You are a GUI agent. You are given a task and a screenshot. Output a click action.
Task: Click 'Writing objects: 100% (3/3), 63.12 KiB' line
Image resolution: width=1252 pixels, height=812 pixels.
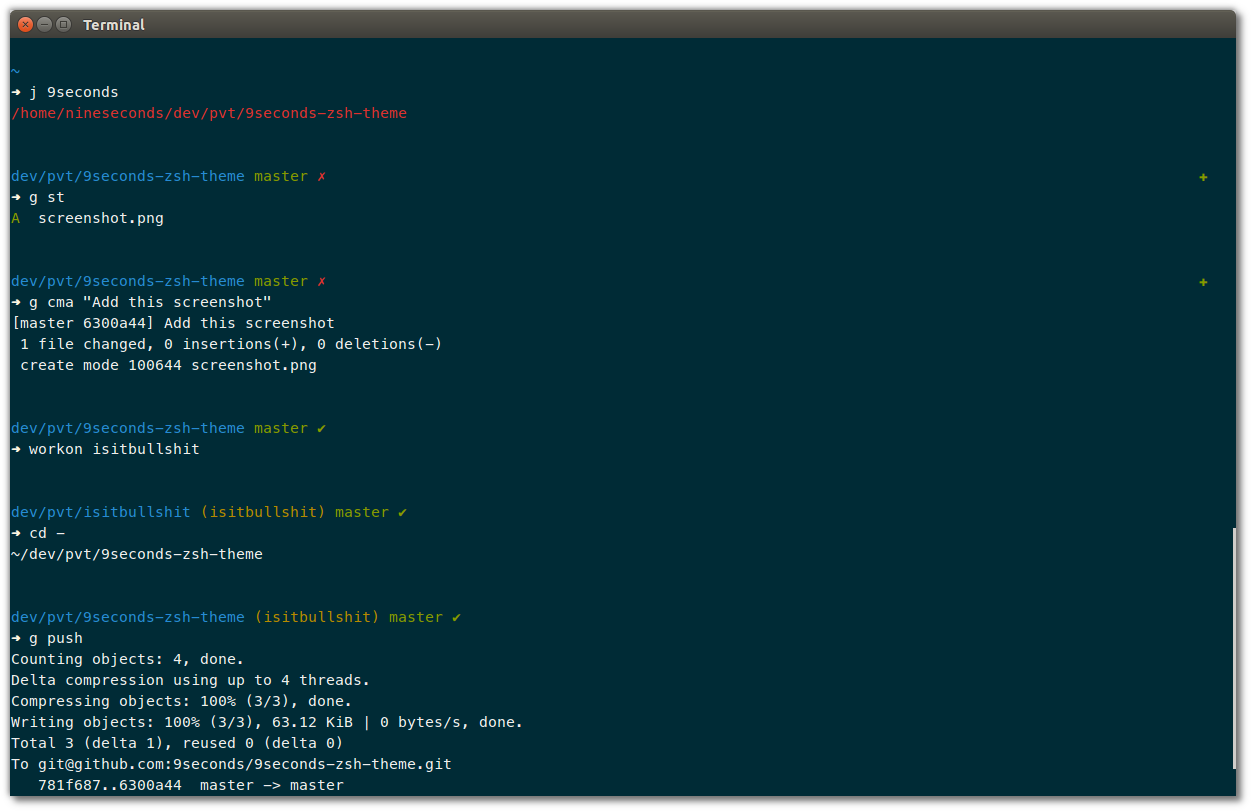[x=267, y=722]
